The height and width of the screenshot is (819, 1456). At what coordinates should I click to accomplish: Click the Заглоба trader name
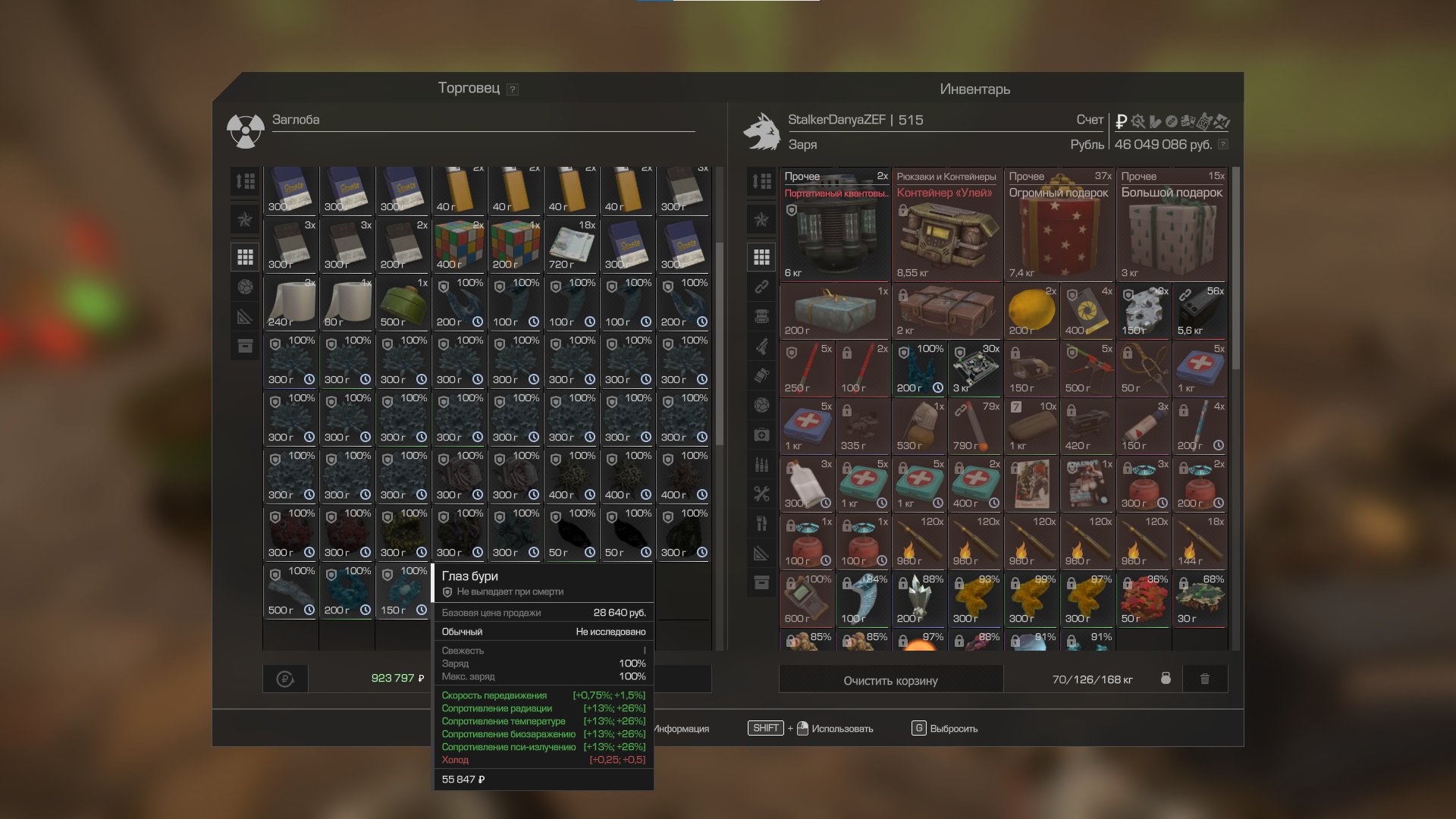[296, 120]
